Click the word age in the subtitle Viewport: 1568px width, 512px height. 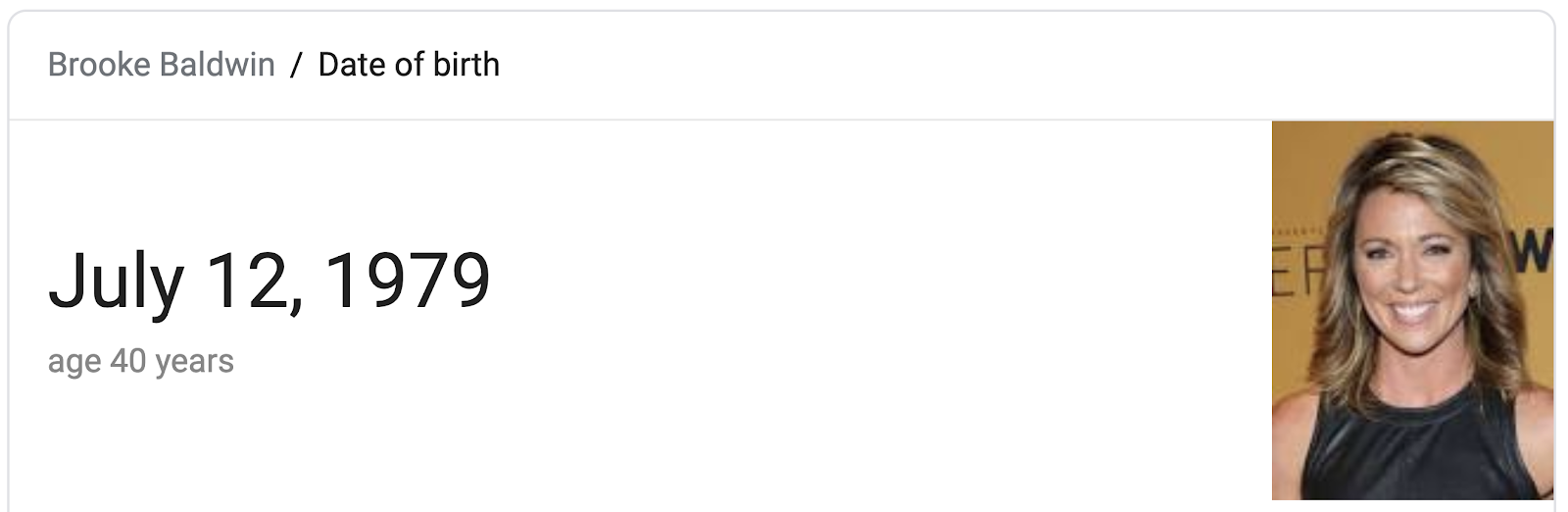click(x=74, y=363)
